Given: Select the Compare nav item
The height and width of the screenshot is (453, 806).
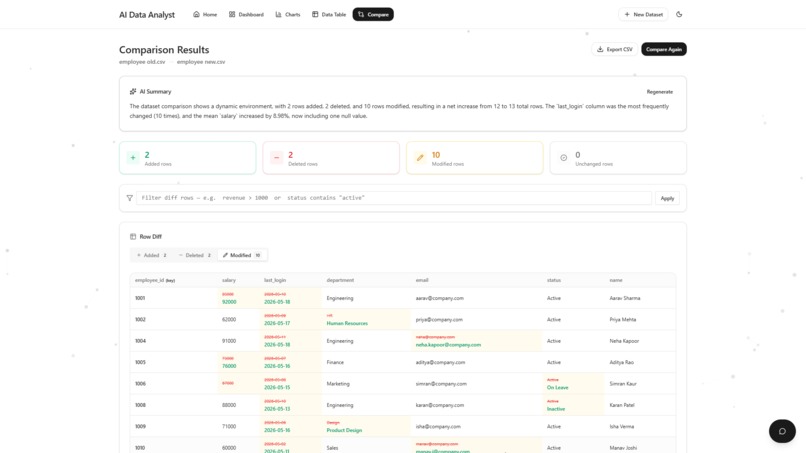Looking at the screenshot, I should pyautogui.click(x=373, y=14).
